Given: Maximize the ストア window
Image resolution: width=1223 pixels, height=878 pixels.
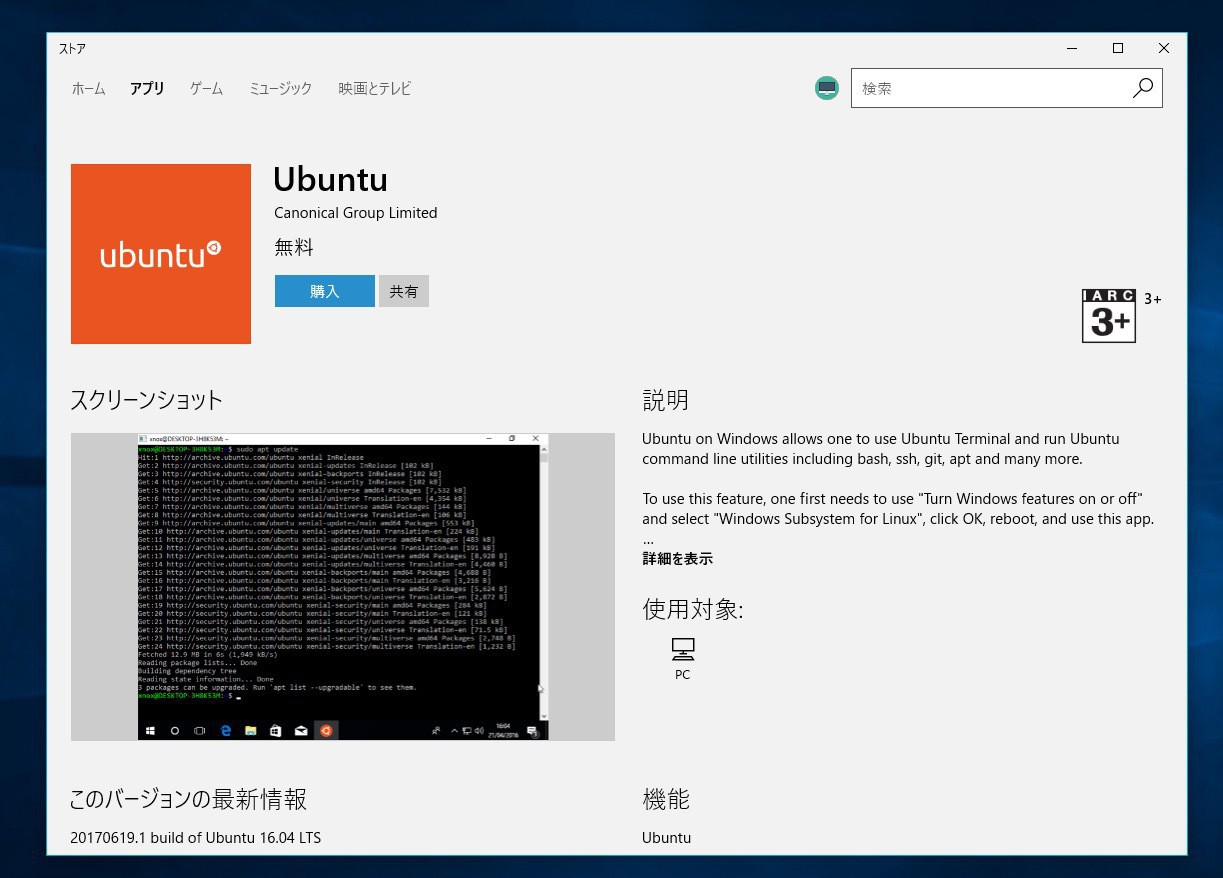Looking at the screenshot, I should (x=1118, y=48).
